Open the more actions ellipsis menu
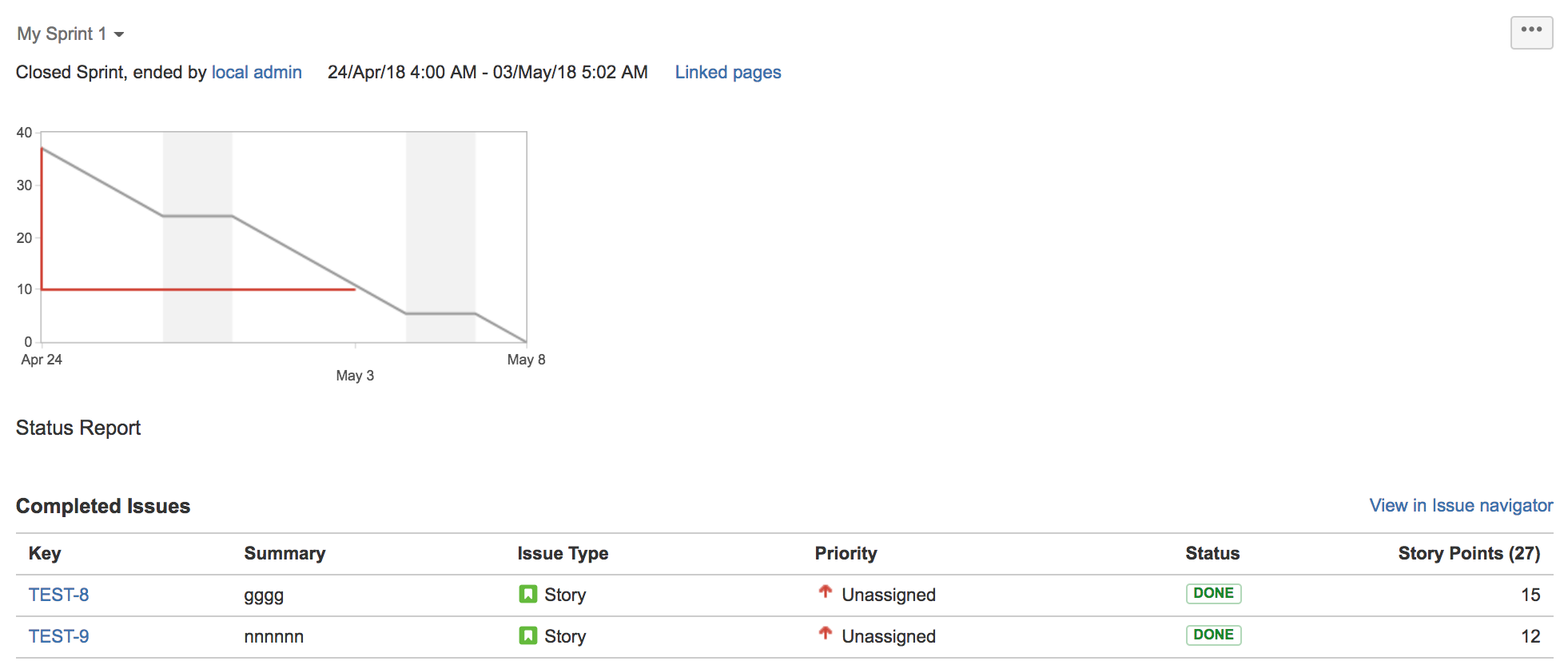The height and width of the screenshot is (665, 1568). [x=1531, y=31]
